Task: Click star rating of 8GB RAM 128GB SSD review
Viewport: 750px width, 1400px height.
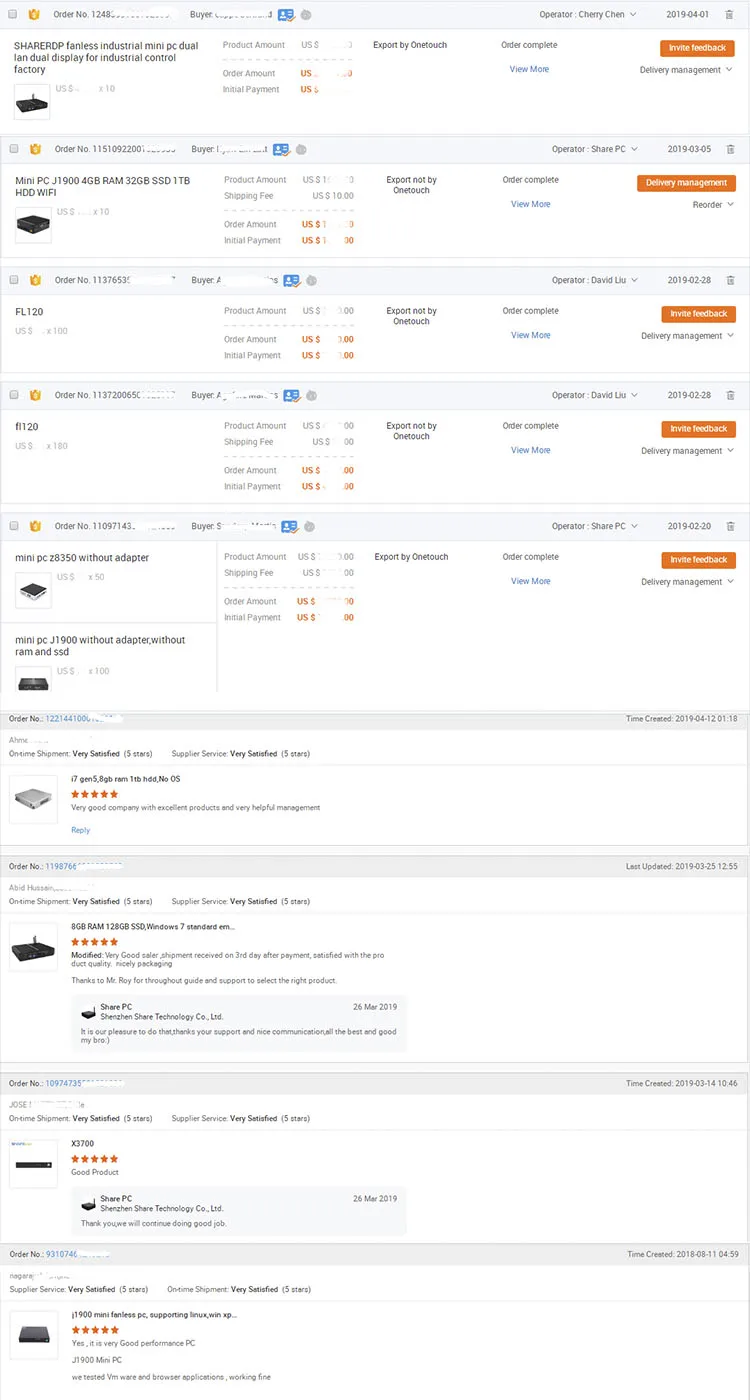Action: point(94,941)
